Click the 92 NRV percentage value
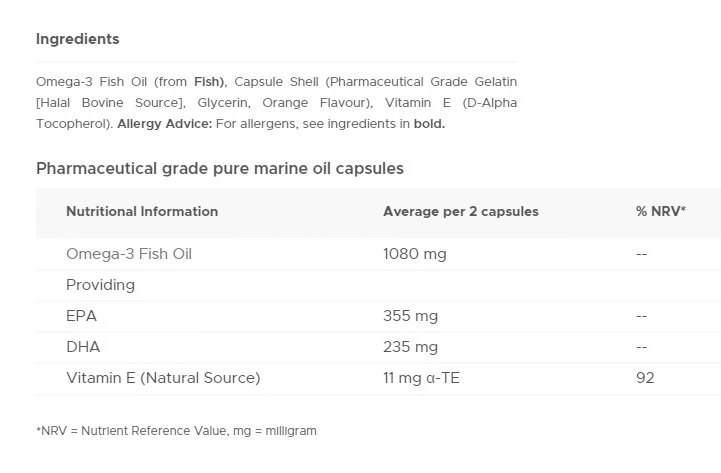Screen dimensions: 721x473 (x=644, y=378)
